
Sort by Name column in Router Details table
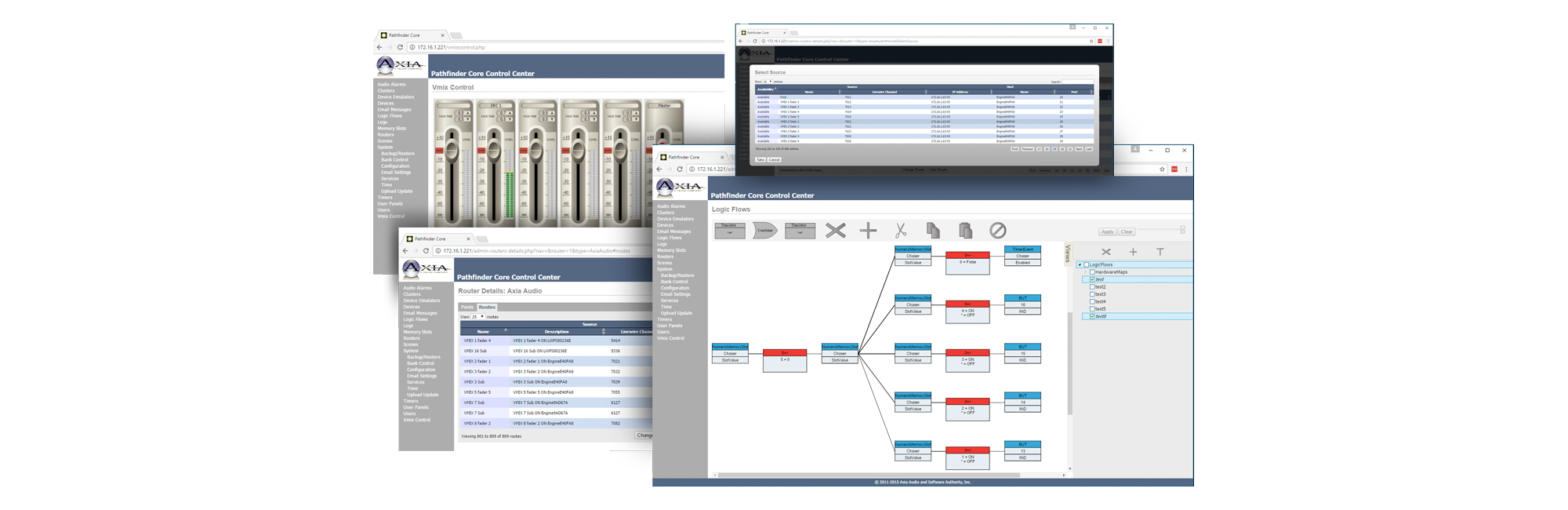[483, 331]
